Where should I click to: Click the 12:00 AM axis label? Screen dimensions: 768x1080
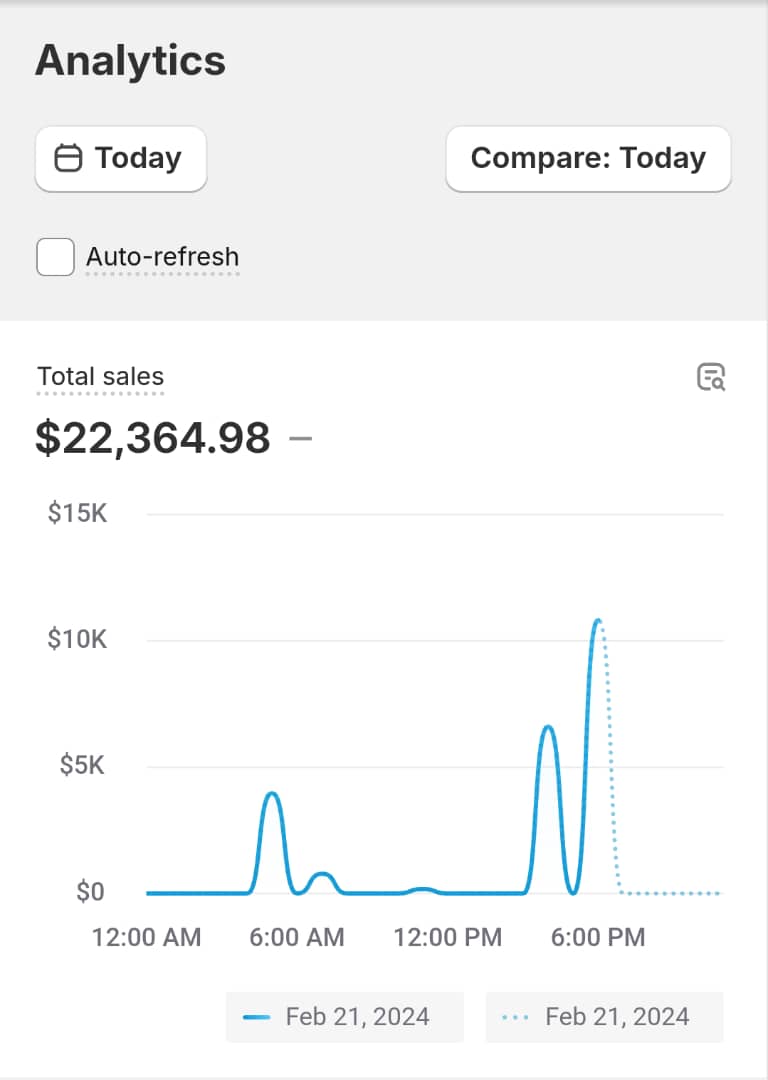[146, 937]
